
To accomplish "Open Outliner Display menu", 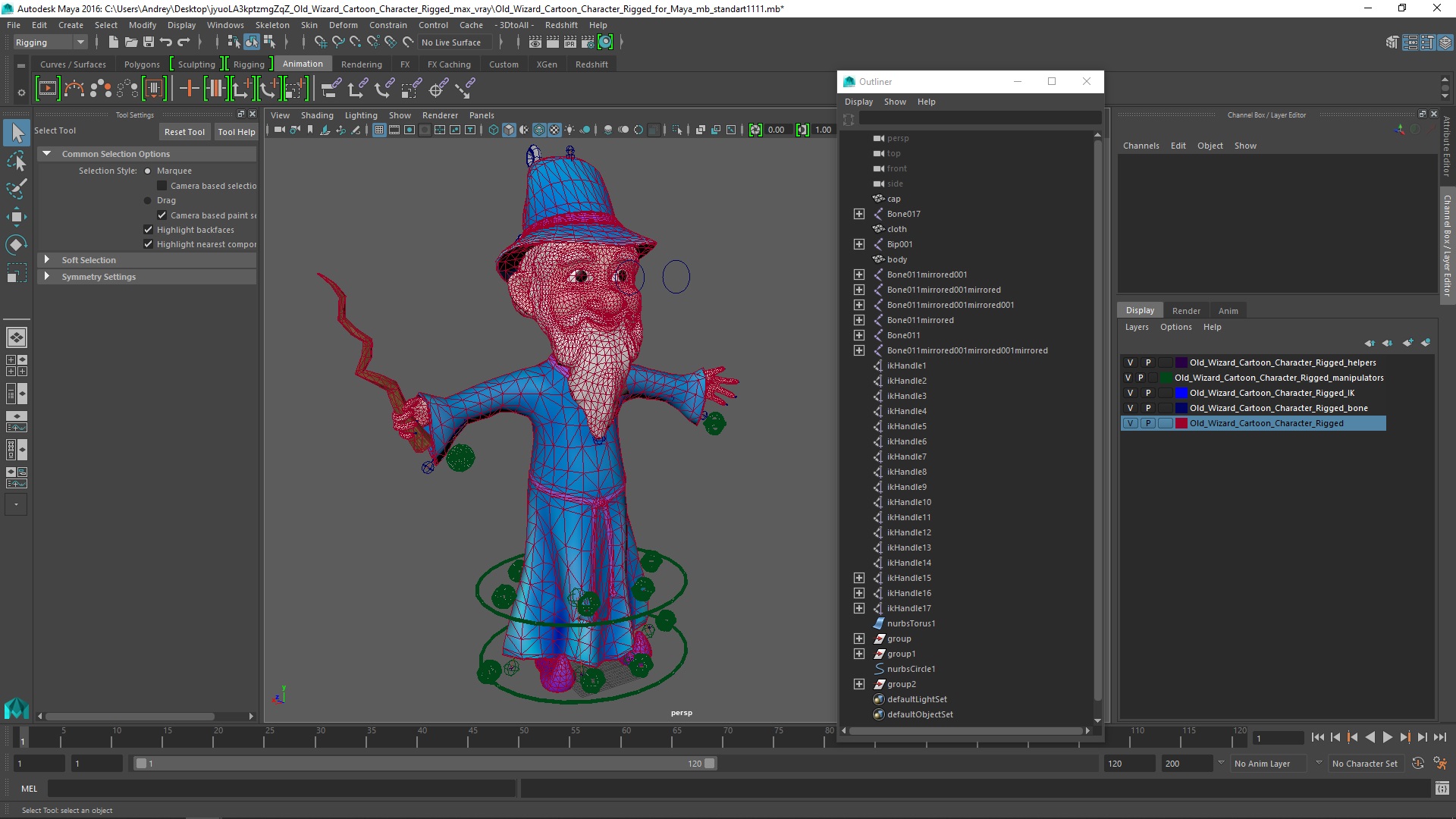I will tap(858, 102).
